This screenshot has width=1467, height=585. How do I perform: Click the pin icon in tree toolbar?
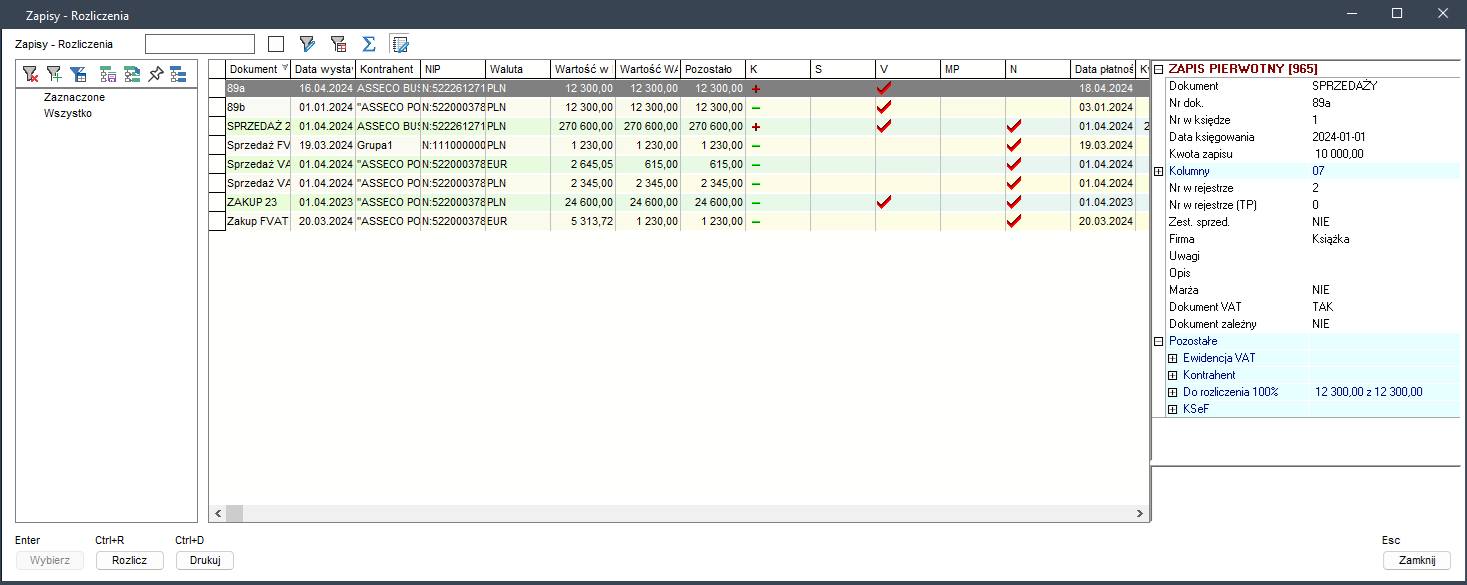[155, 74]
